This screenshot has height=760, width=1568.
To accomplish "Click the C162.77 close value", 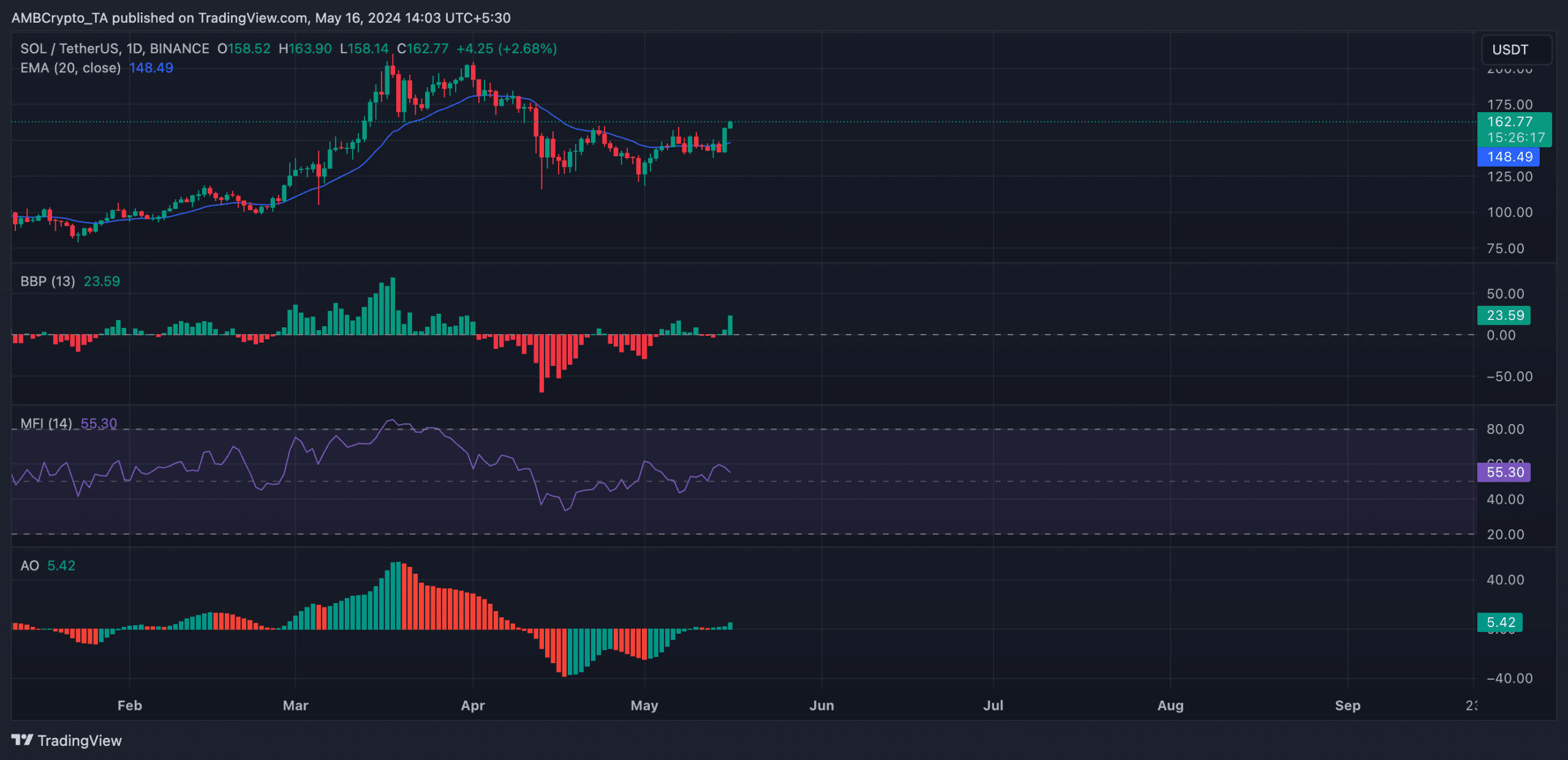I will (x=423, y=48).
